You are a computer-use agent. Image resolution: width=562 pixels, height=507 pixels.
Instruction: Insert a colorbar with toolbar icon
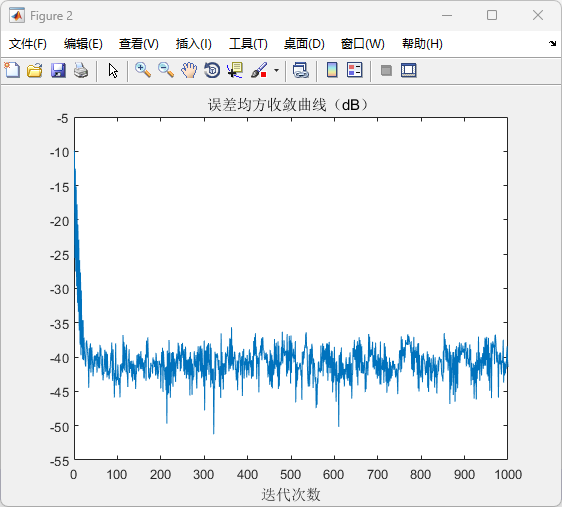click(332, 70)
